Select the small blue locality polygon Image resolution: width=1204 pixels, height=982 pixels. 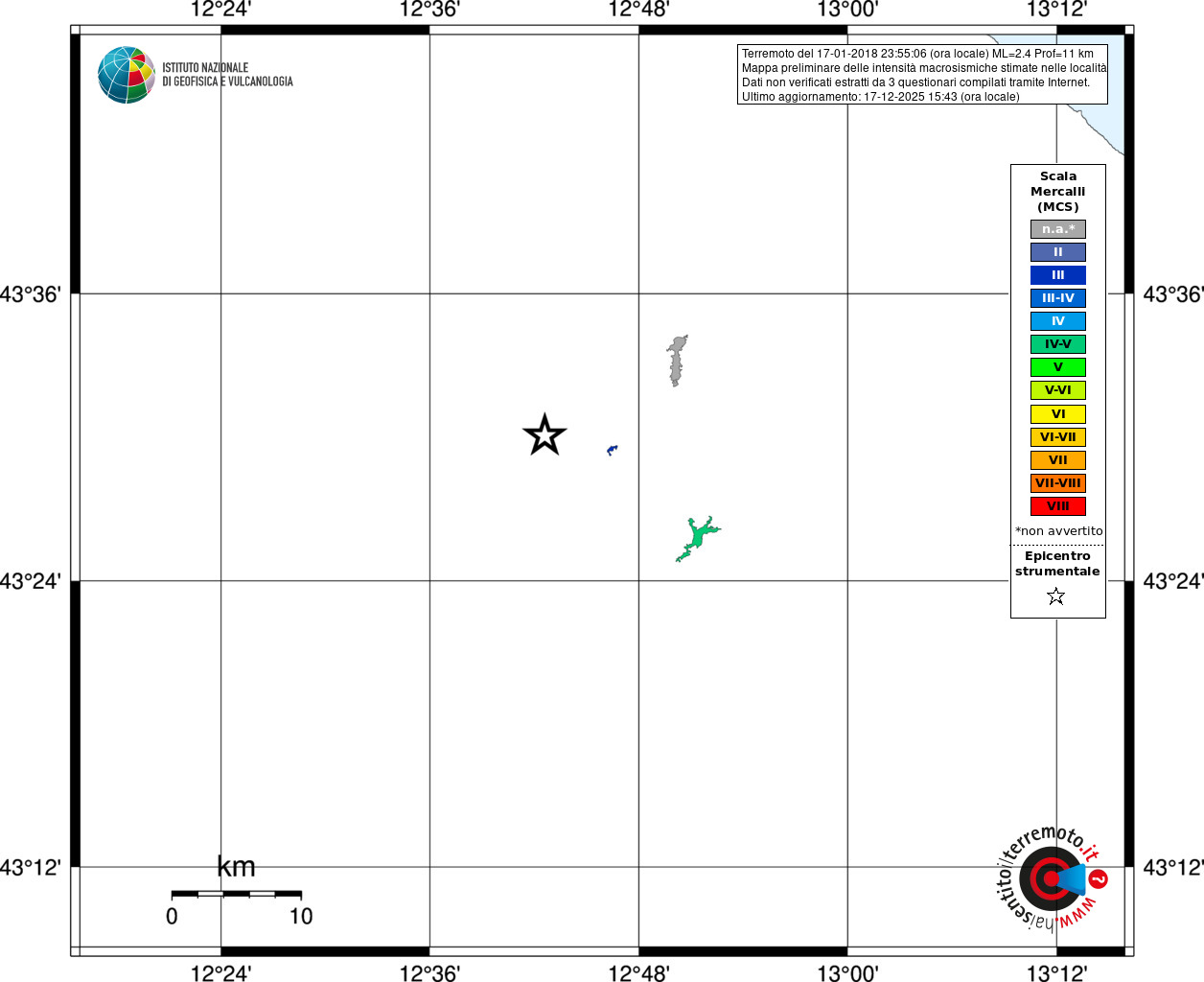point(612,450)
